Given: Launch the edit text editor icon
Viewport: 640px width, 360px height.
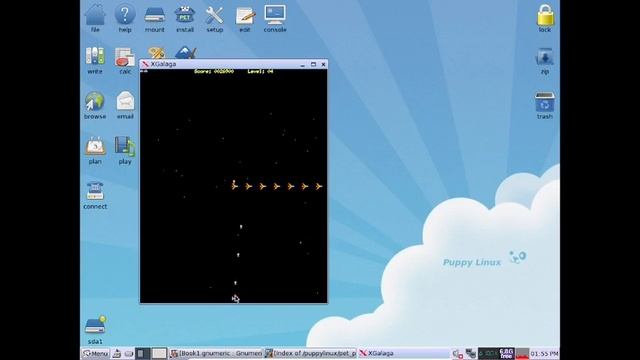Looking at the screenshot, I should click(x=245, y=16).
